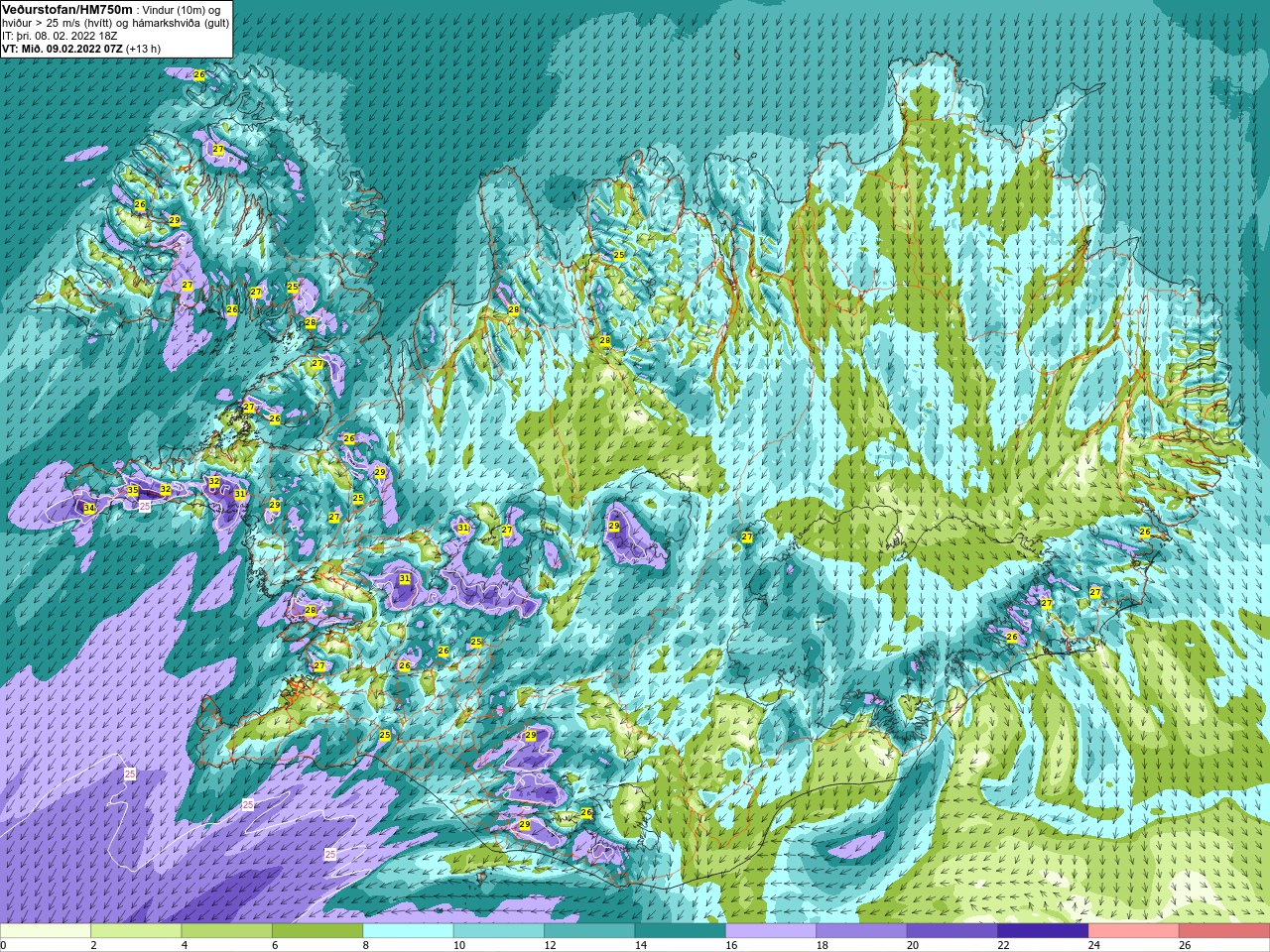Image resolution: width=1270 pixels, height=952 pixels.
Task: Pick the 16–18 m/s light purple swatch
Action: pos(771,931)
